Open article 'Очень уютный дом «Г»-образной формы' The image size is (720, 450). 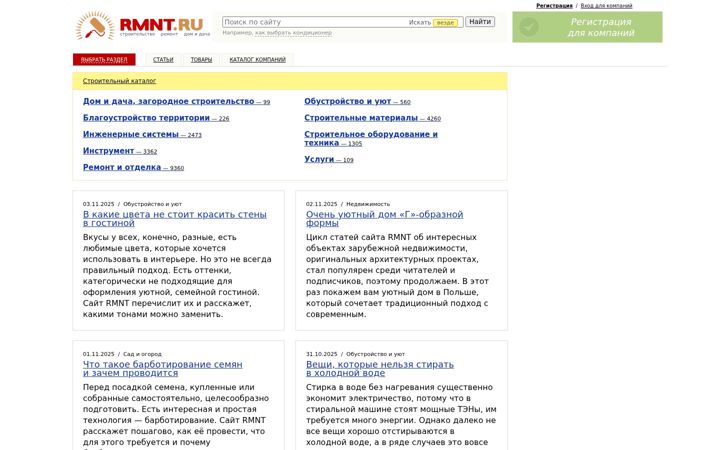coord(384,219)
